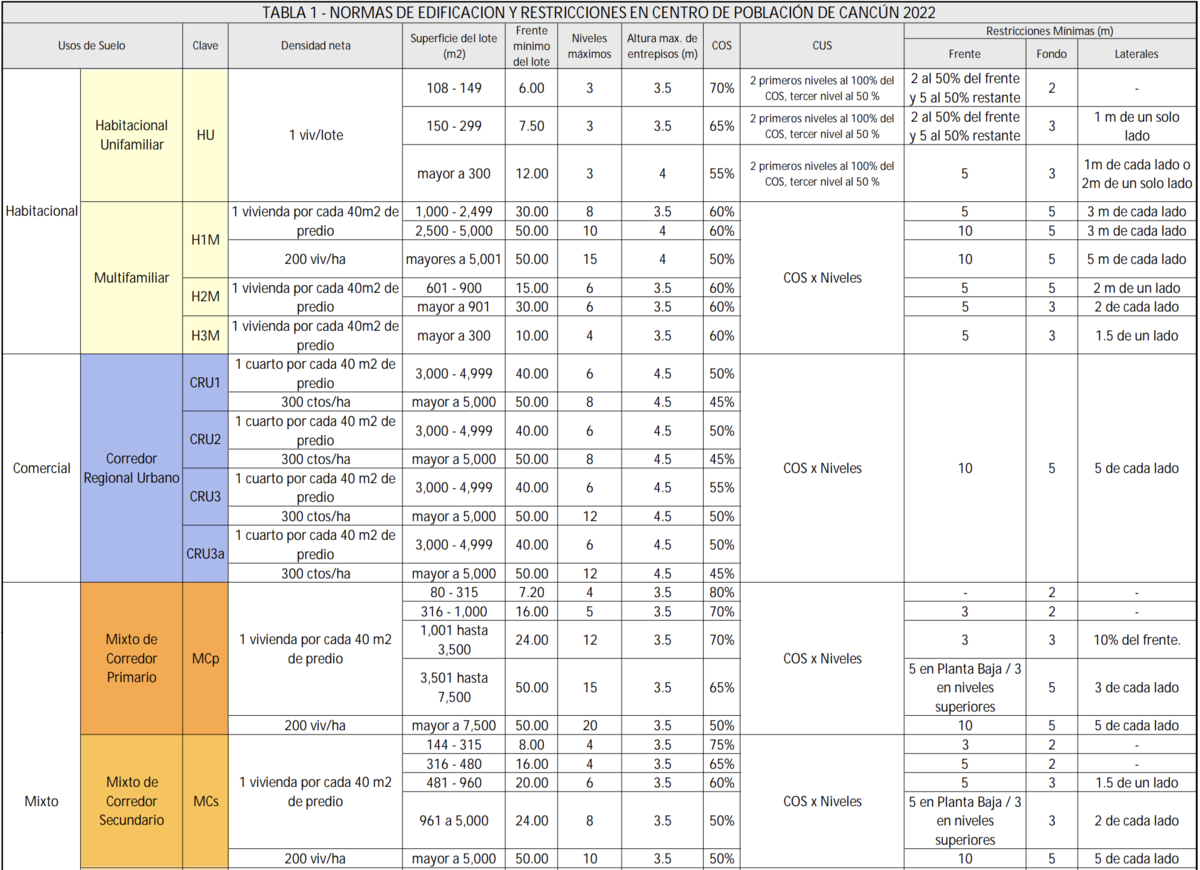1200x870 pixels.
Task: Click the 'Laterales' sub-header
Action: [1137, 54]
